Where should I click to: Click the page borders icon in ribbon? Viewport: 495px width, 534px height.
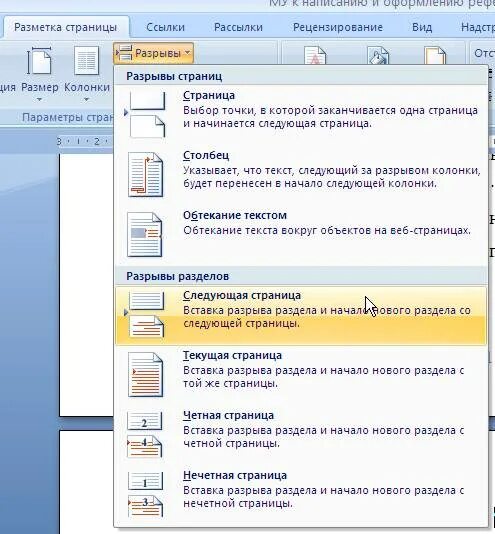435,56
